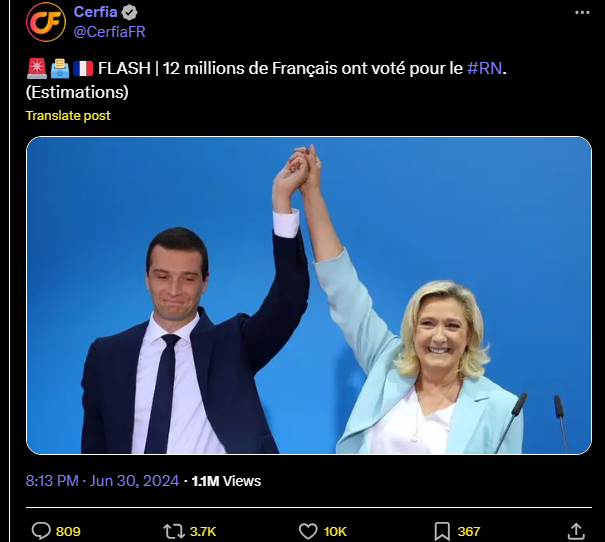Click the Translate post link

pos(68,115)
